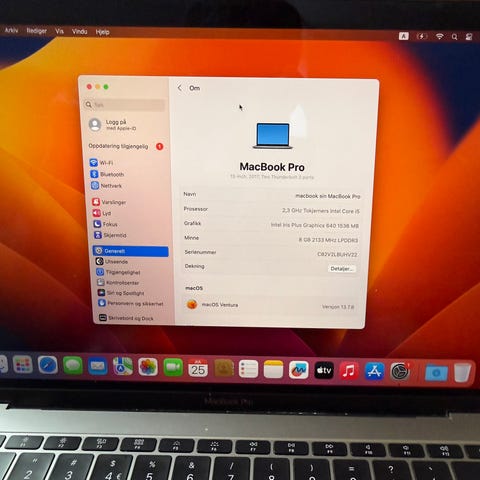
Task: Click the Intel Iris Plus Graphics 640 value
Action: coord(315,225)
